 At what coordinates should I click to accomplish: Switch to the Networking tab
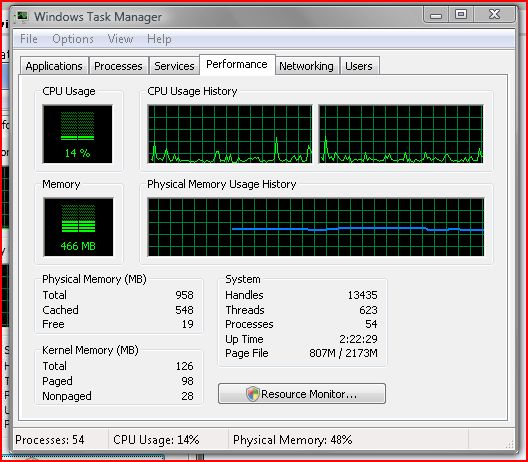point(306,66)
